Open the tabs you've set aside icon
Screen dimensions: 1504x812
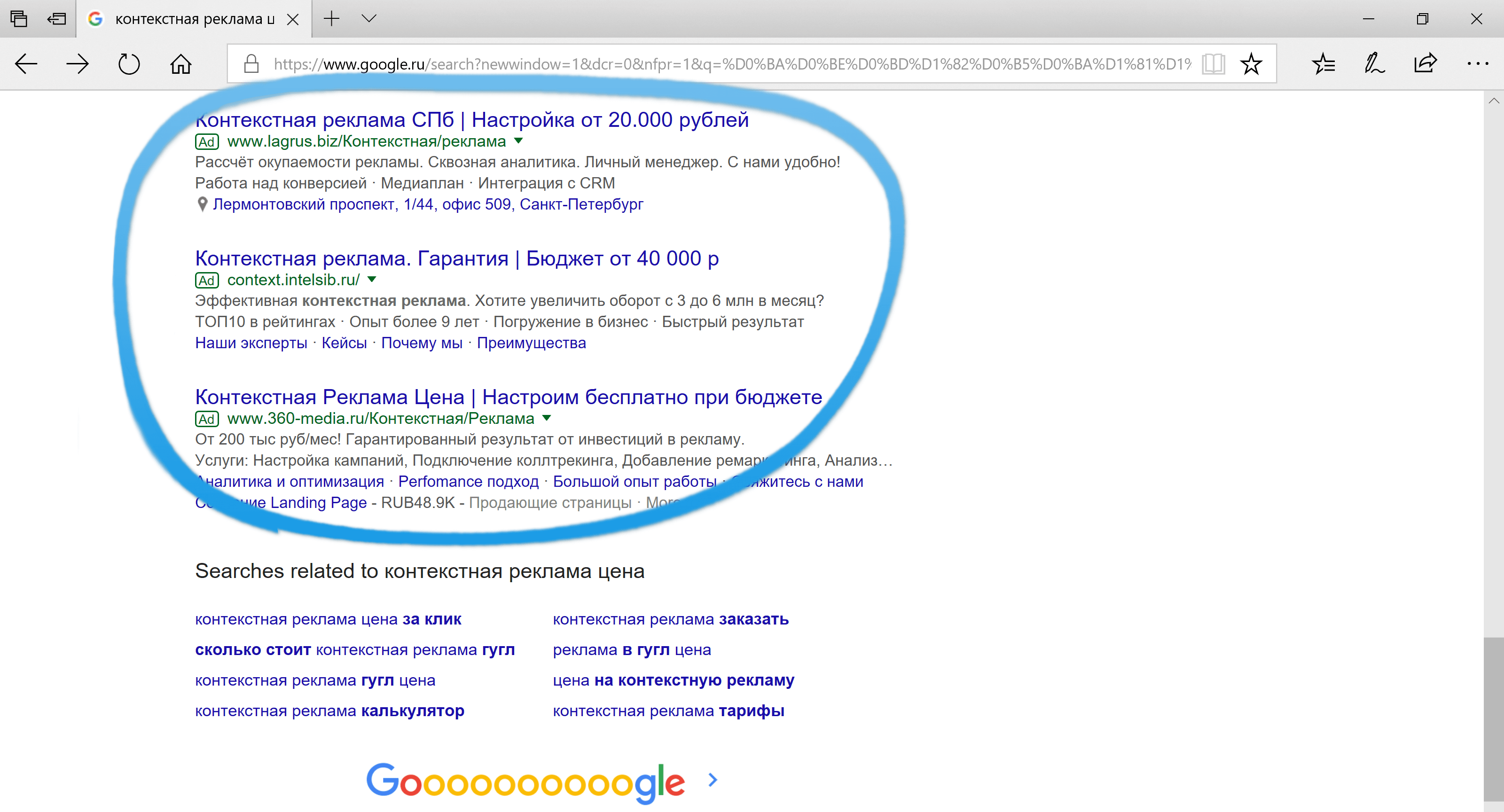[x=19, y=19]
